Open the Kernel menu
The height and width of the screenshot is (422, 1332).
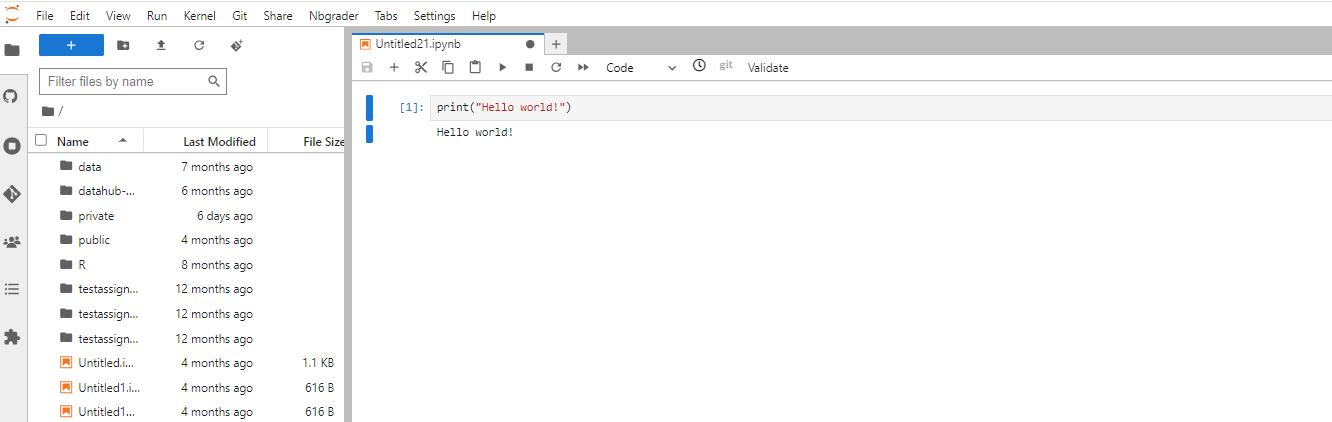point(200,16)
